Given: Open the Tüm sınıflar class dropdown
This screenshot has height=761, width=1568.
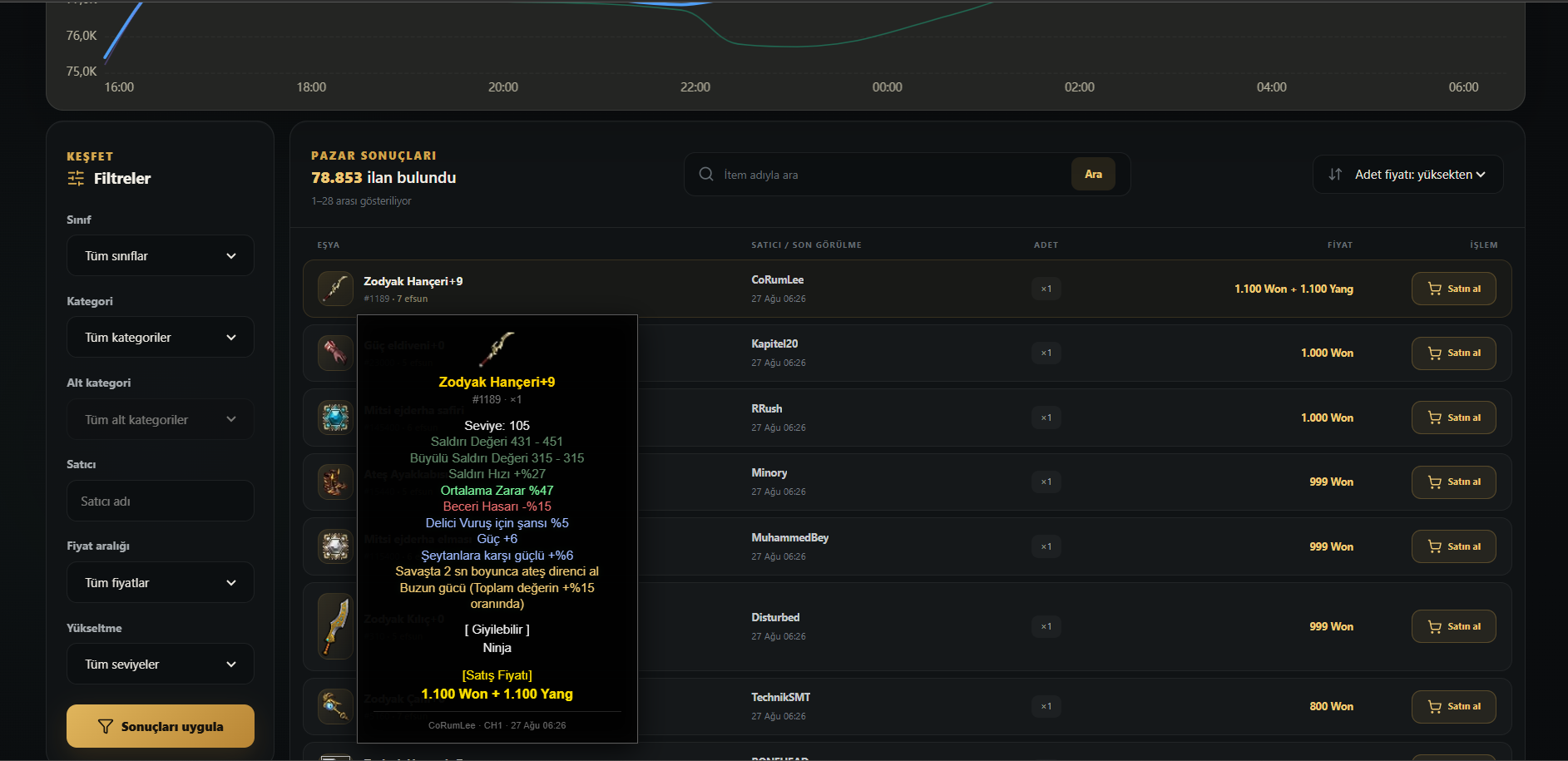Looking at the screenshot, I should coord(161,255).
